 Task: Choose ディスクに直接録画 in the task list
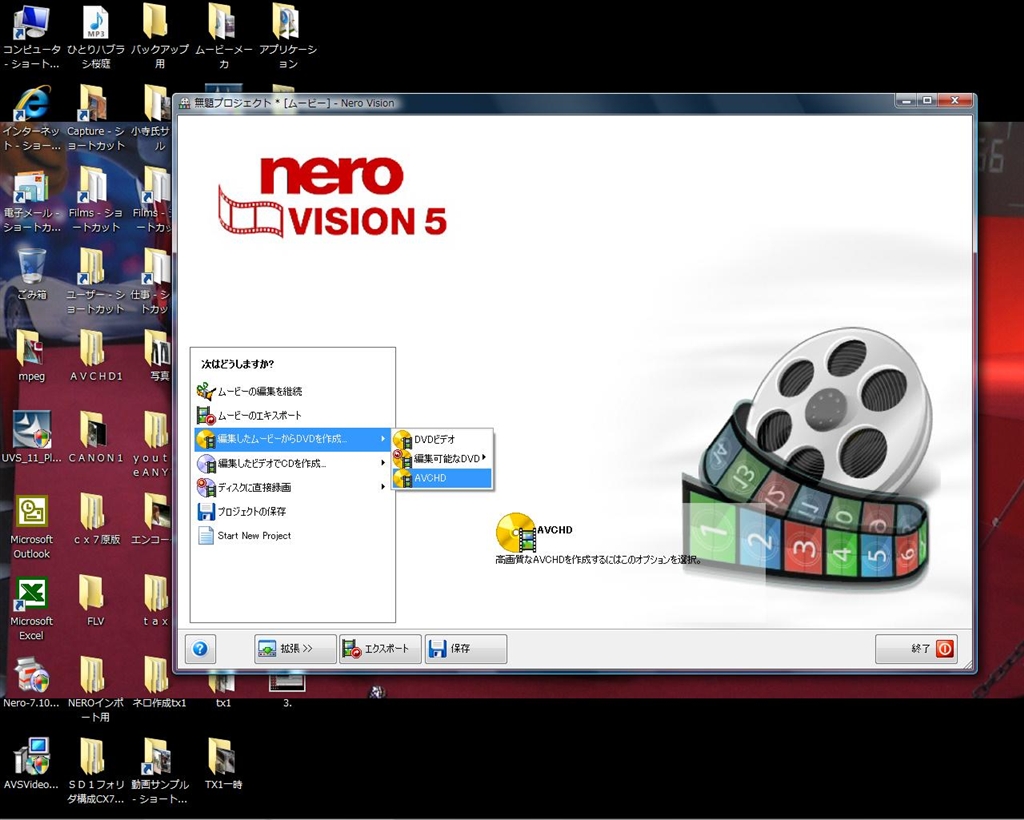[x=293, y=487]
